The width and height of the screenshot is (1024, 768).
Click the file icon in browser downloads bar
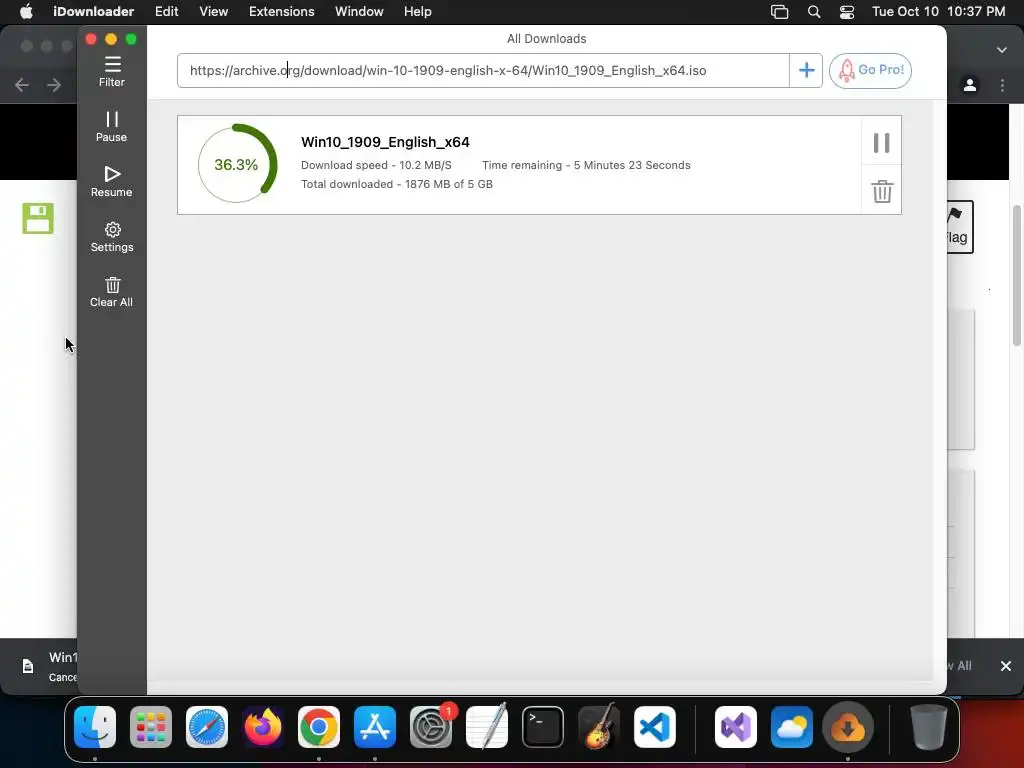(27, 665)
